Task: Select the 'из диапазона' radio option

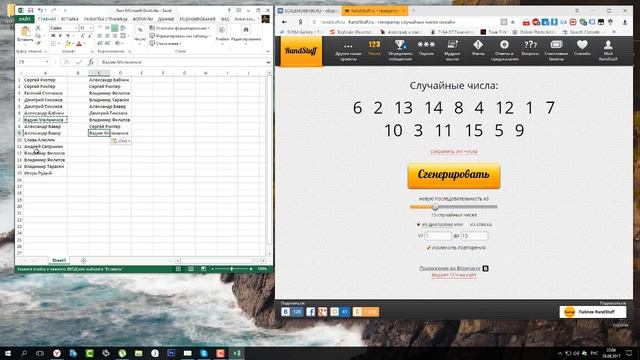Action: click(418, 224)
